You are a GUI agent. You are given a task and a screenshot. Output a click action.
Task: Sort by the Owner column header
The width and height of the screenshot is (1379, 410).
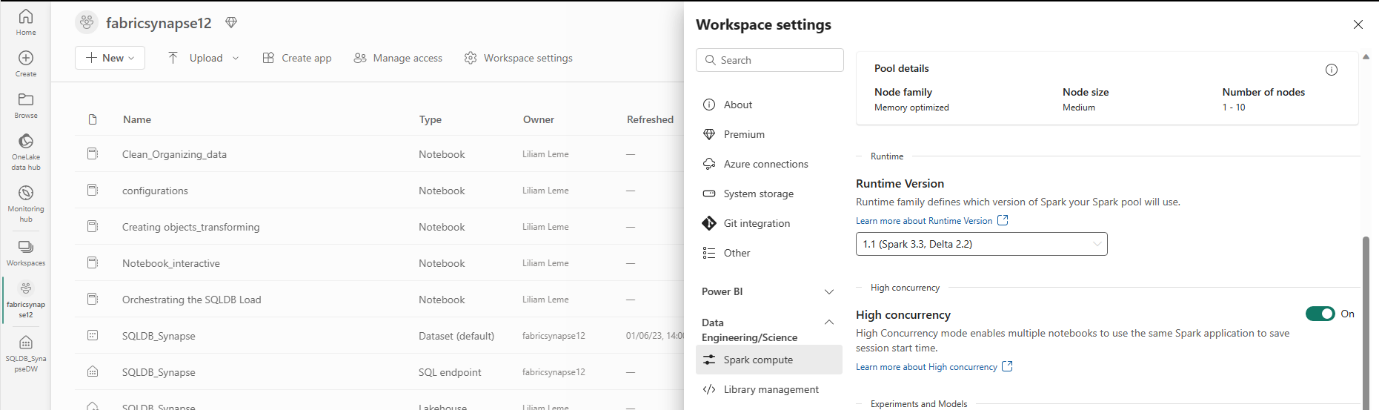538,119
